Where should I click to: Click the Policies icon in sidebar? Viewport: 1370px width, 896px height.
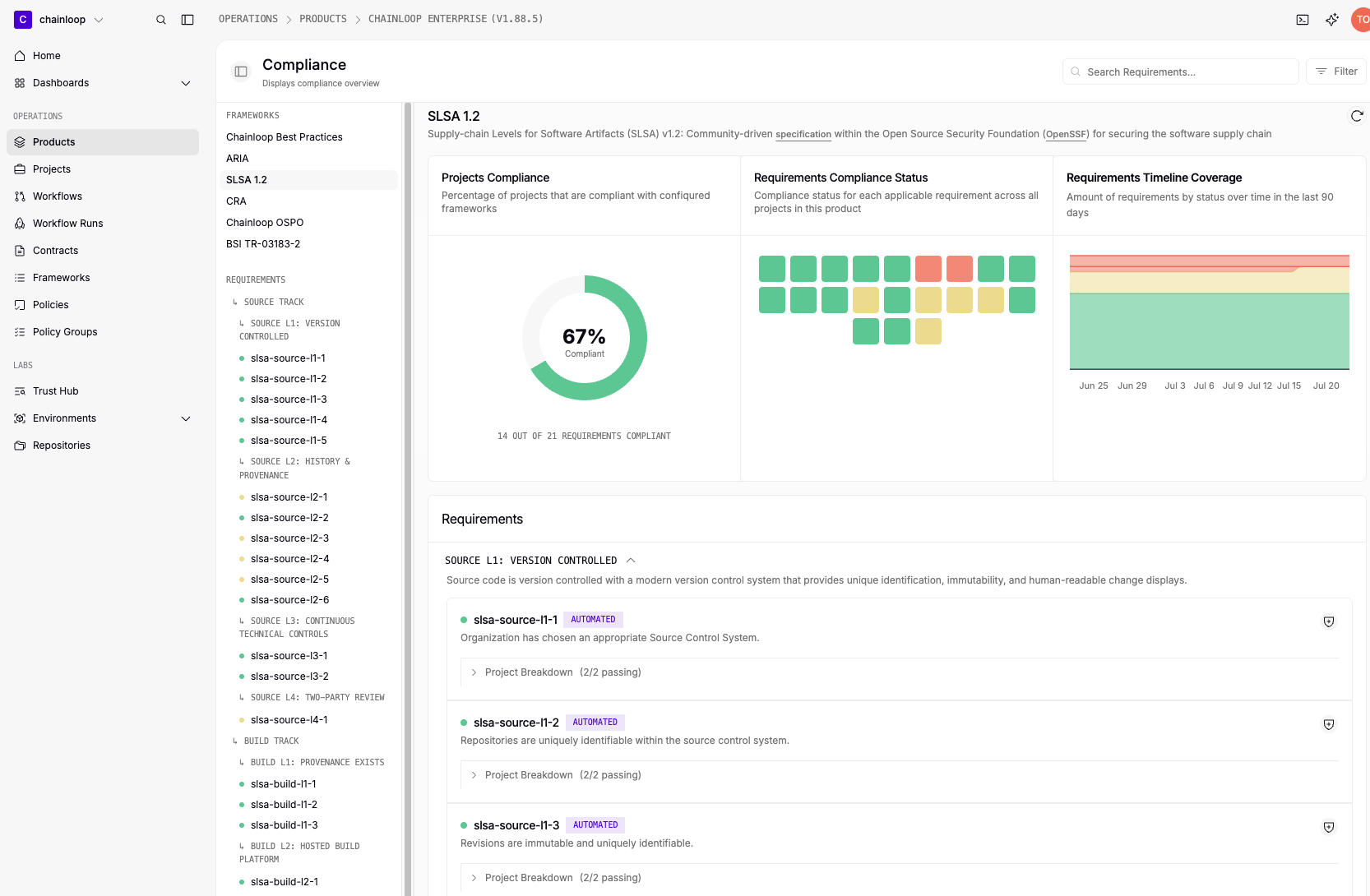20,305
